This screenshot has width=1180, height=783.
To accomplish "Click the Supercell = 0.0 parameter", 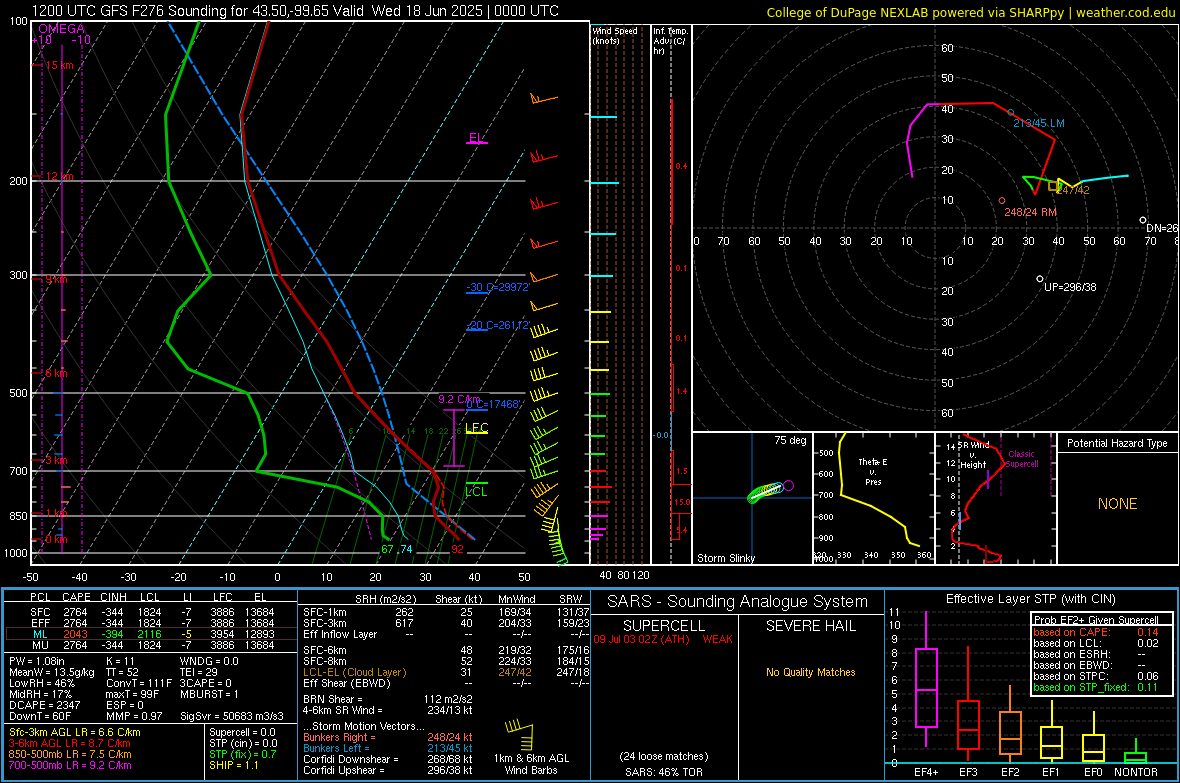I will (x=242, y=732).
